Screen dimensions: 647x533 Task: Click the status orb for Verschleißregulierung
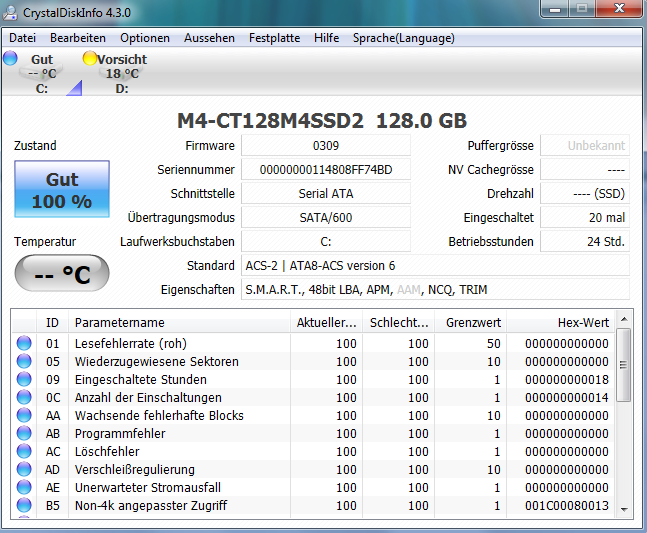[x=24, y=469]
